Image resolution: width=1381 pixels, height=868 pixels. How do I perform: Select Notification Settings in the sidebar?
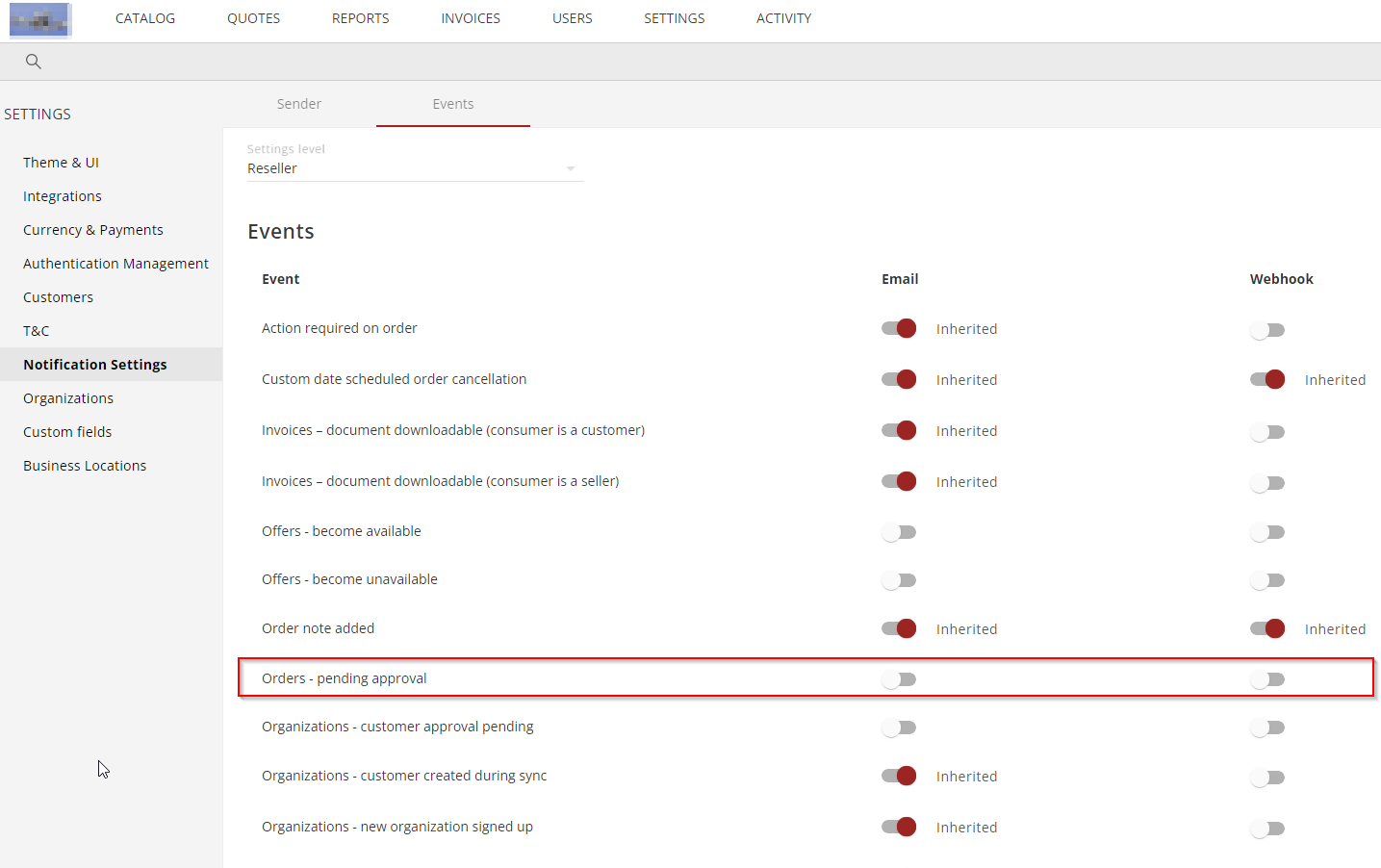94,364
